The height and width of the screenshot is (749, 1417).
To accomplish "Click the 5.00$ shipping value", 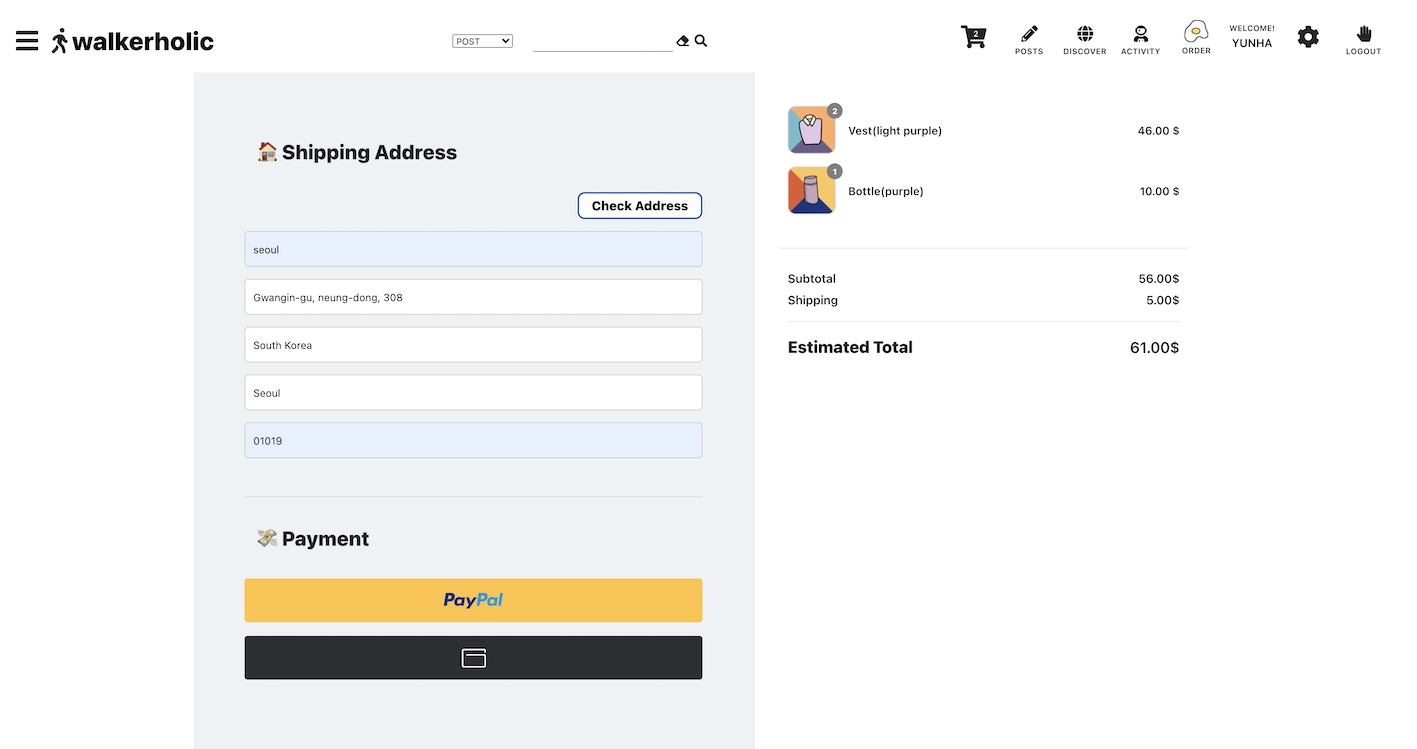I will pos(1162,300).
